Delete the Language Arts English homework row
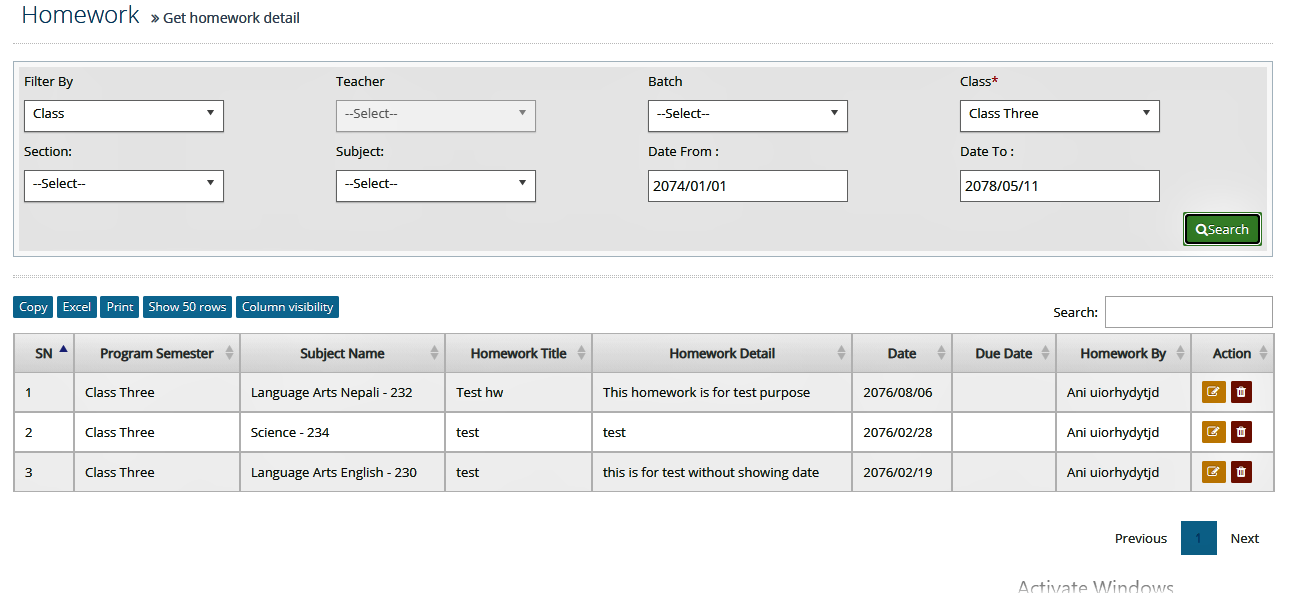1292x593 pixels. (1241, 472)
